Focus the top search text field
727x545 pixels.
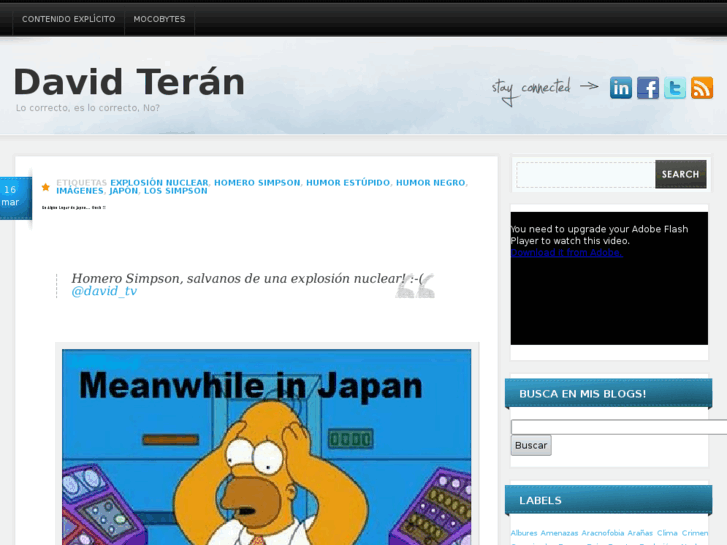tap(586, 175)
